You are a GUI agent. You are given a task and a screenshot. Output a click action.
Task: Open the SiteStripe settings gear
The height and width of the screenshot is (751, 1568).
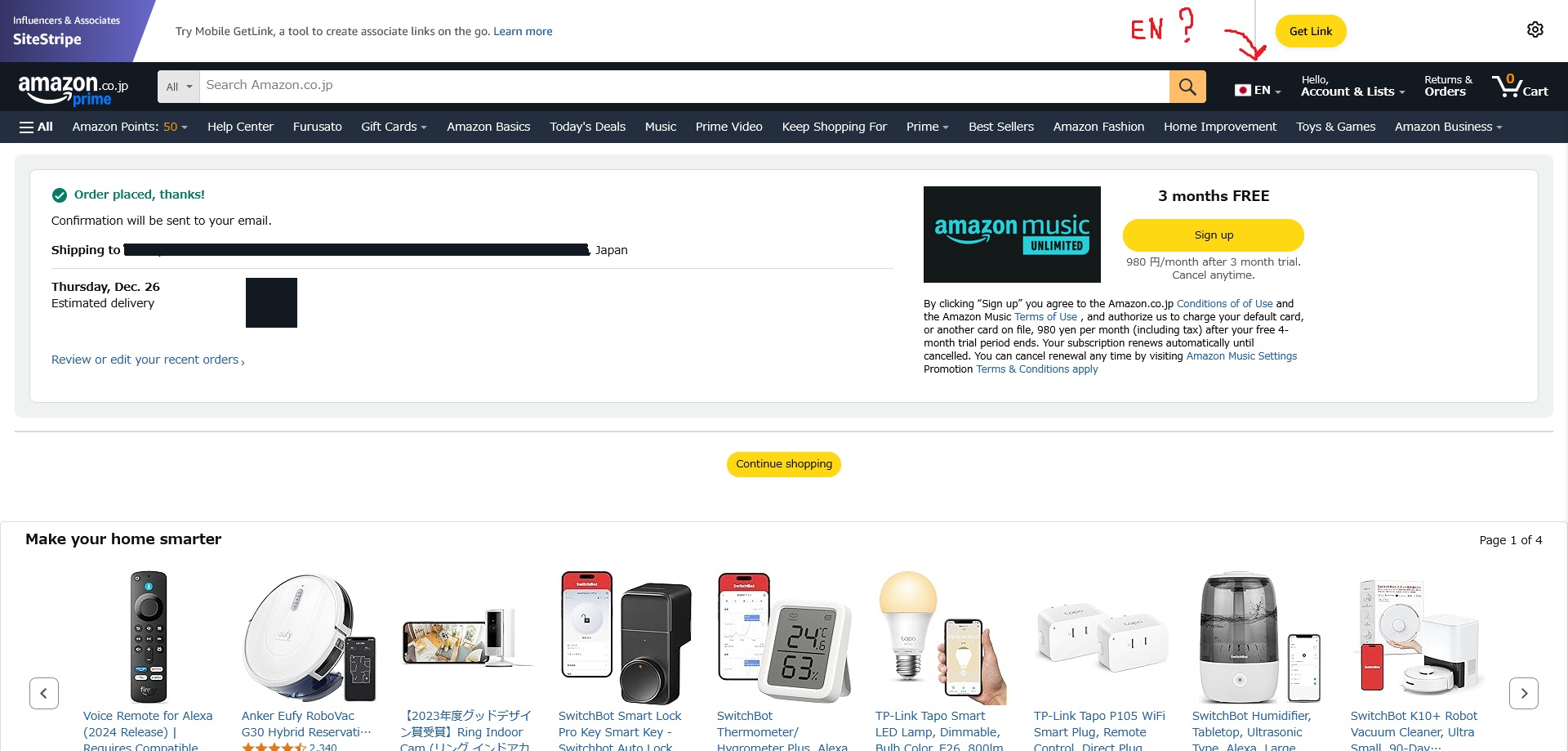1535,30
